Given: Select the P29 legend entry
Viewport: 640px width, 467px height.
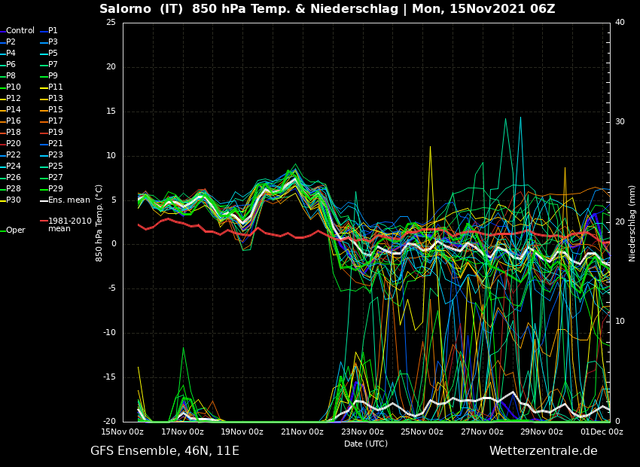Looking at the screenshot, I should (x=51, y=189).
